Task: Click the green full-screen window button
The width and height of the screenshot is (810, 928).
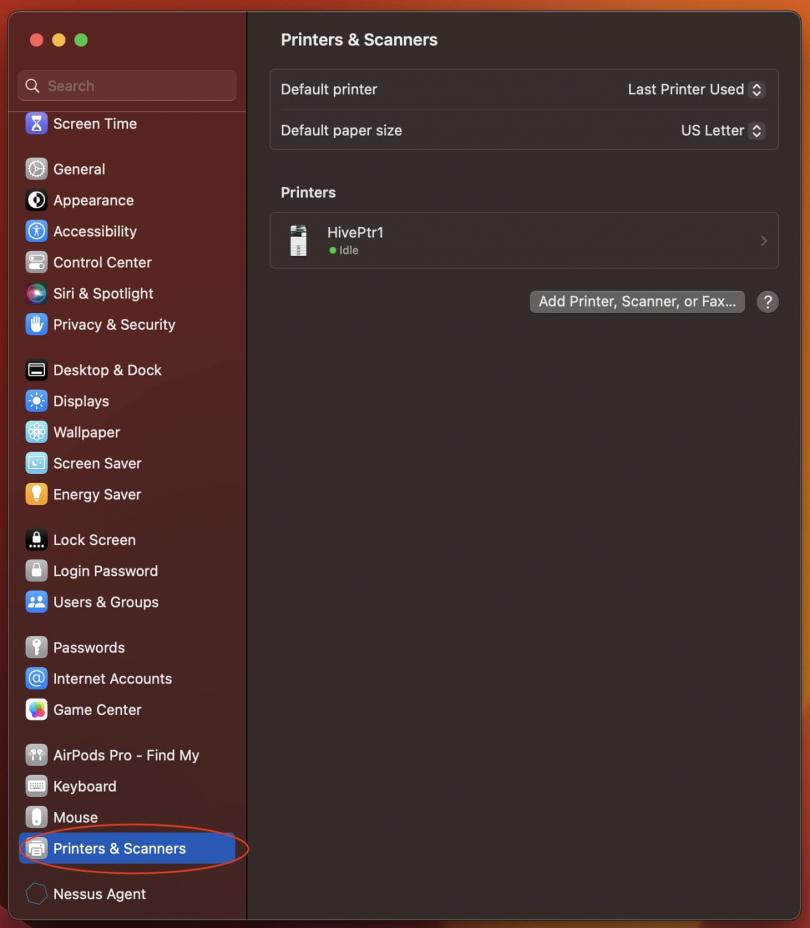Action: [x=81, y=40]
